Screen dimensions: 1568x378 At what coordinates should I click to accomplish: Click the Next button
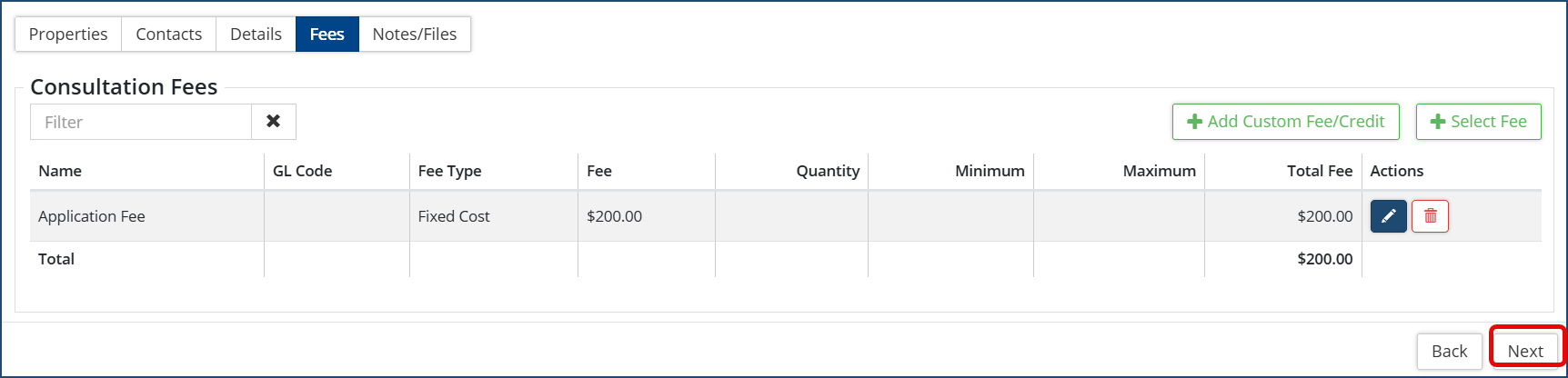1525,351
